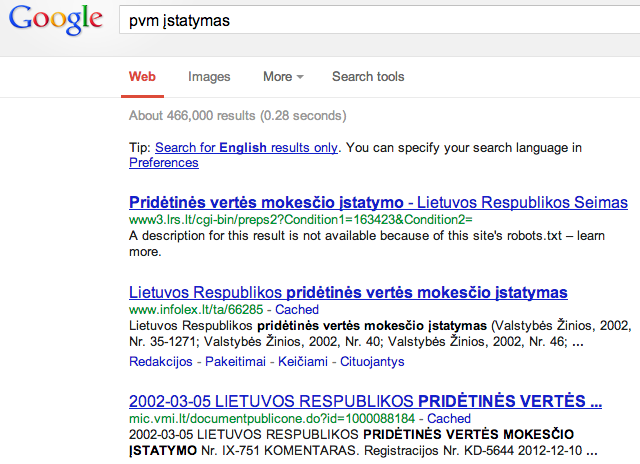This screenshot has width=640, height=464.
Task: Open the Pakeitimai sitelink
Action: point(235,362)
